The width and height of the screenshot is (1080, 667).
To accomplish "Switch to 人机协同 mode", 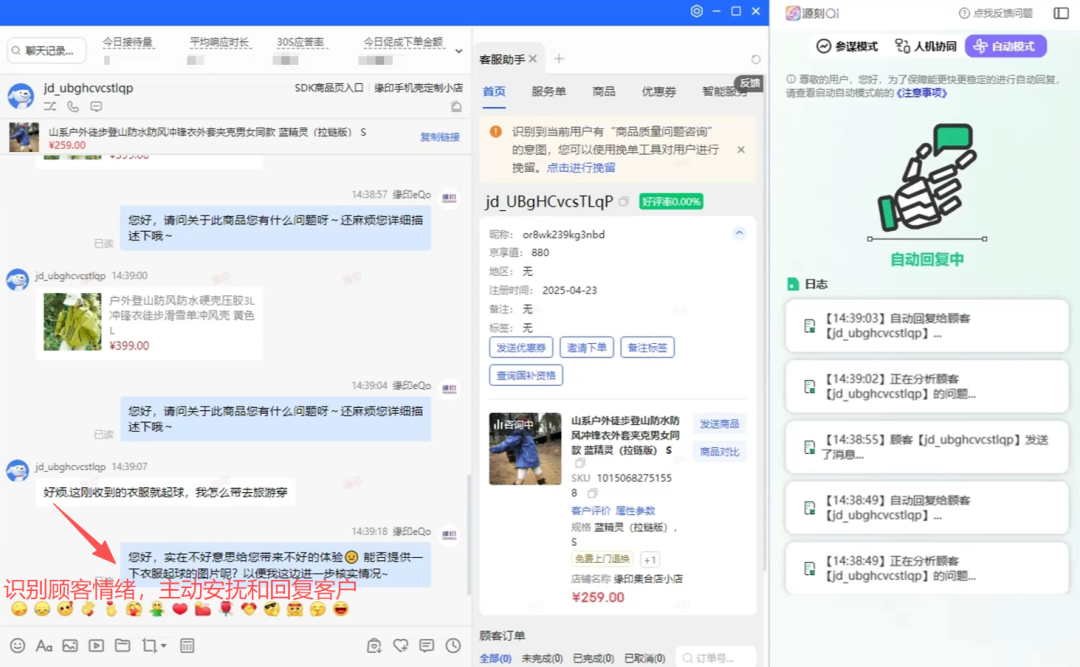I will [x=925, y=46].
